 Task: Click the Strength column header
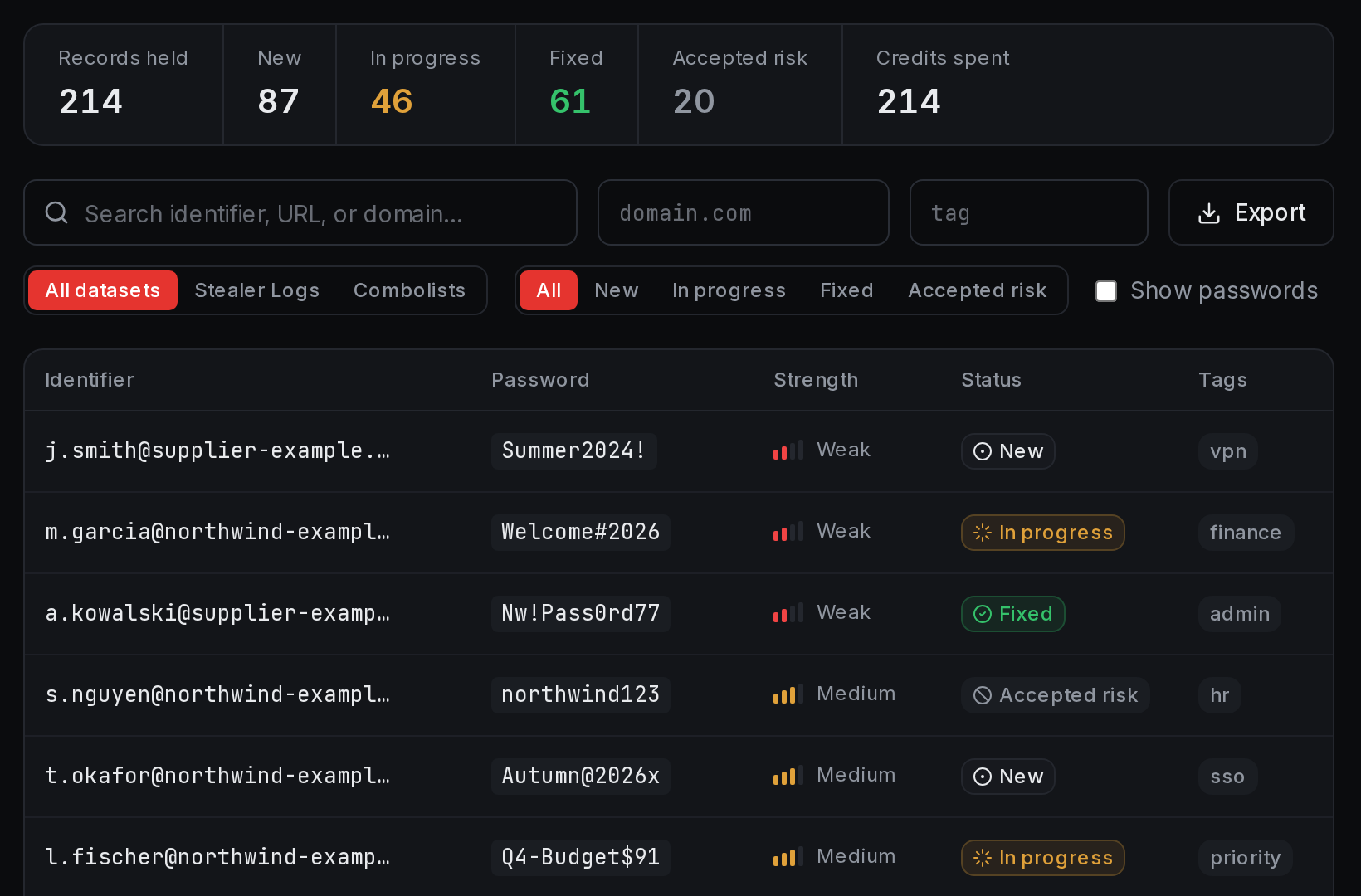point(816,380)
